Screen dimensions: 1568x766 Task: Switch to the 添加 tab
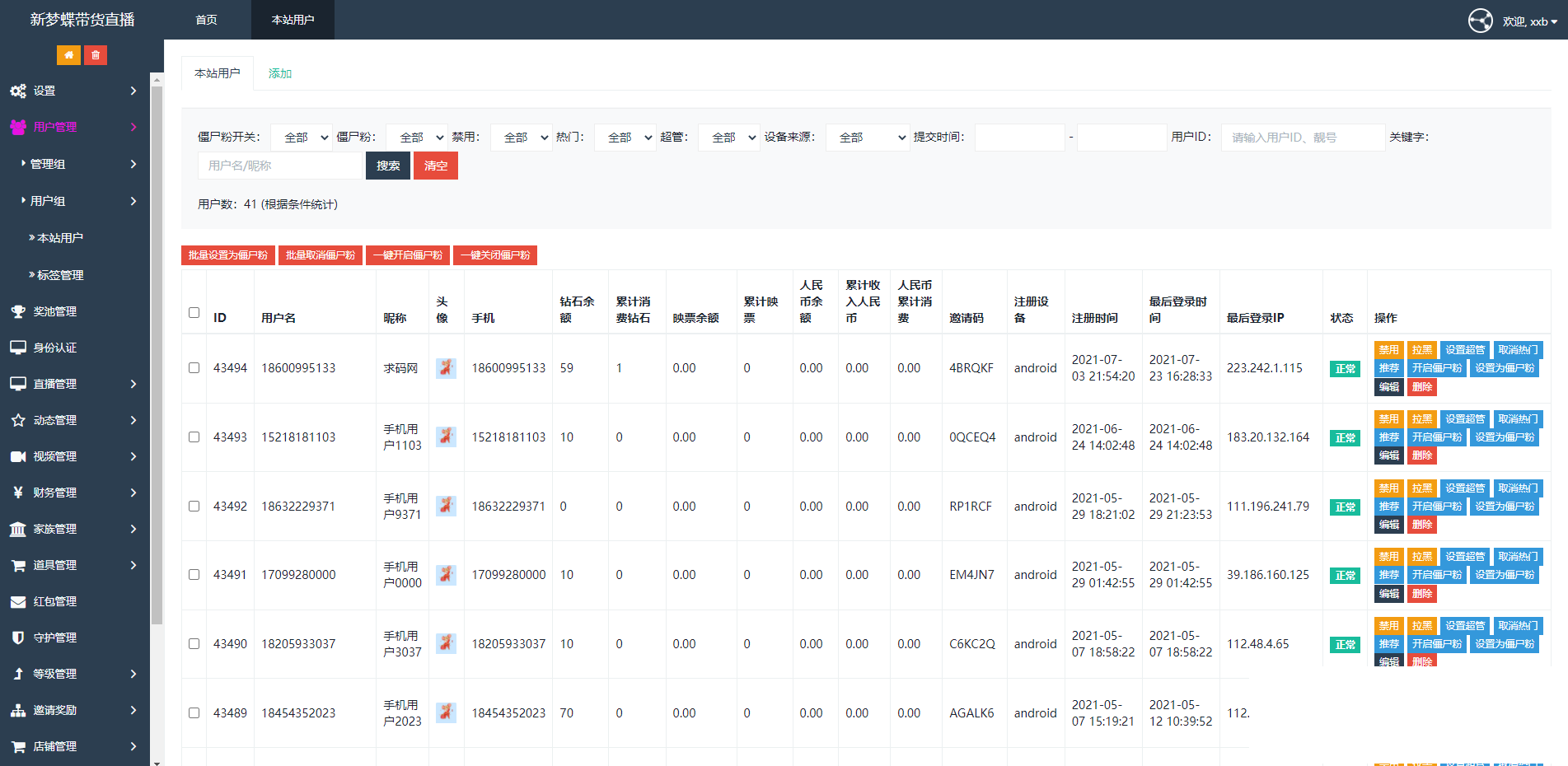pyautogui.click(x=280, y=73)
